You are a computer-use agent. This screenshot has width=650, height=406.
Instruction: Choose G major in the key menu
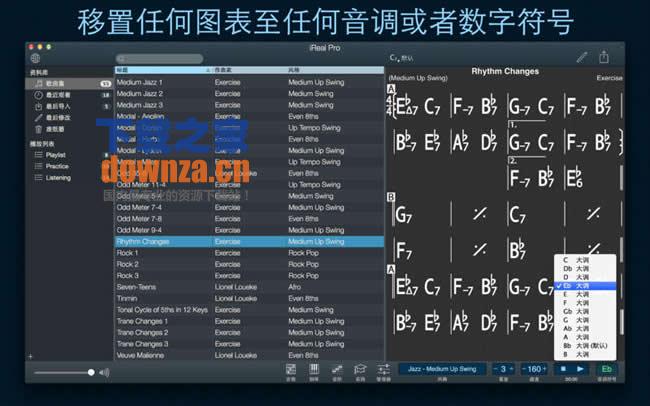click(x=585, y=320)
